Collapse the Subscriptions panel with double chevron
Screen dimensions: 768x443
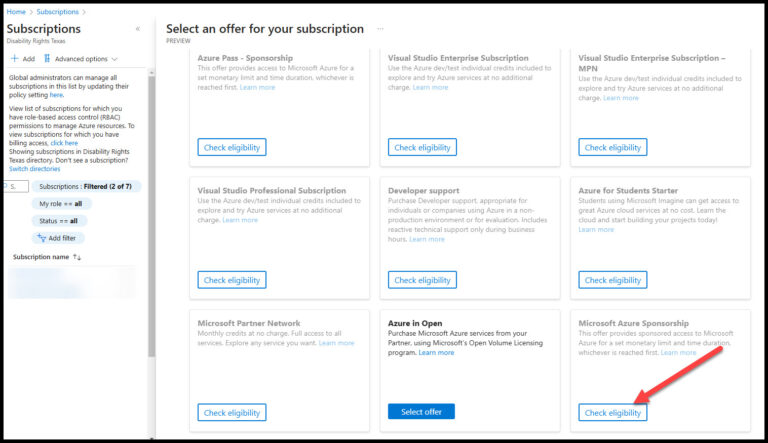click(x=138, y=29)
